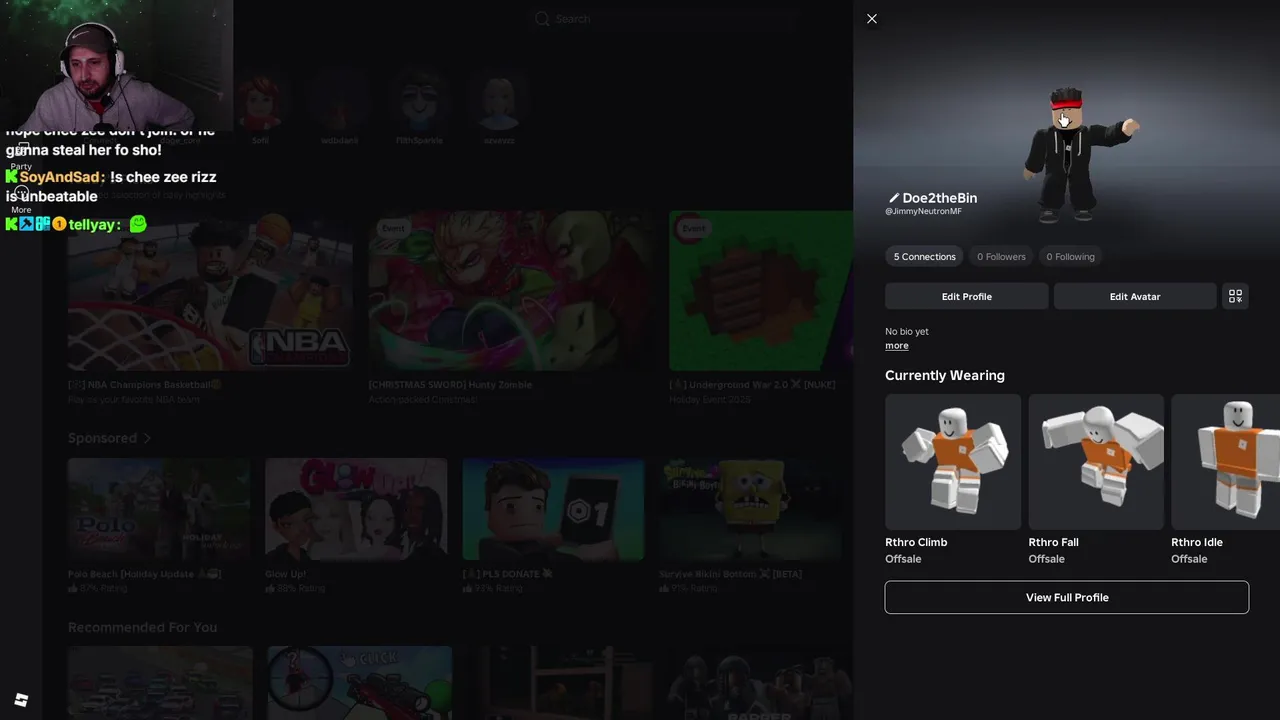
Task: Close the profile side panel
Action: [x=872, y=18]
